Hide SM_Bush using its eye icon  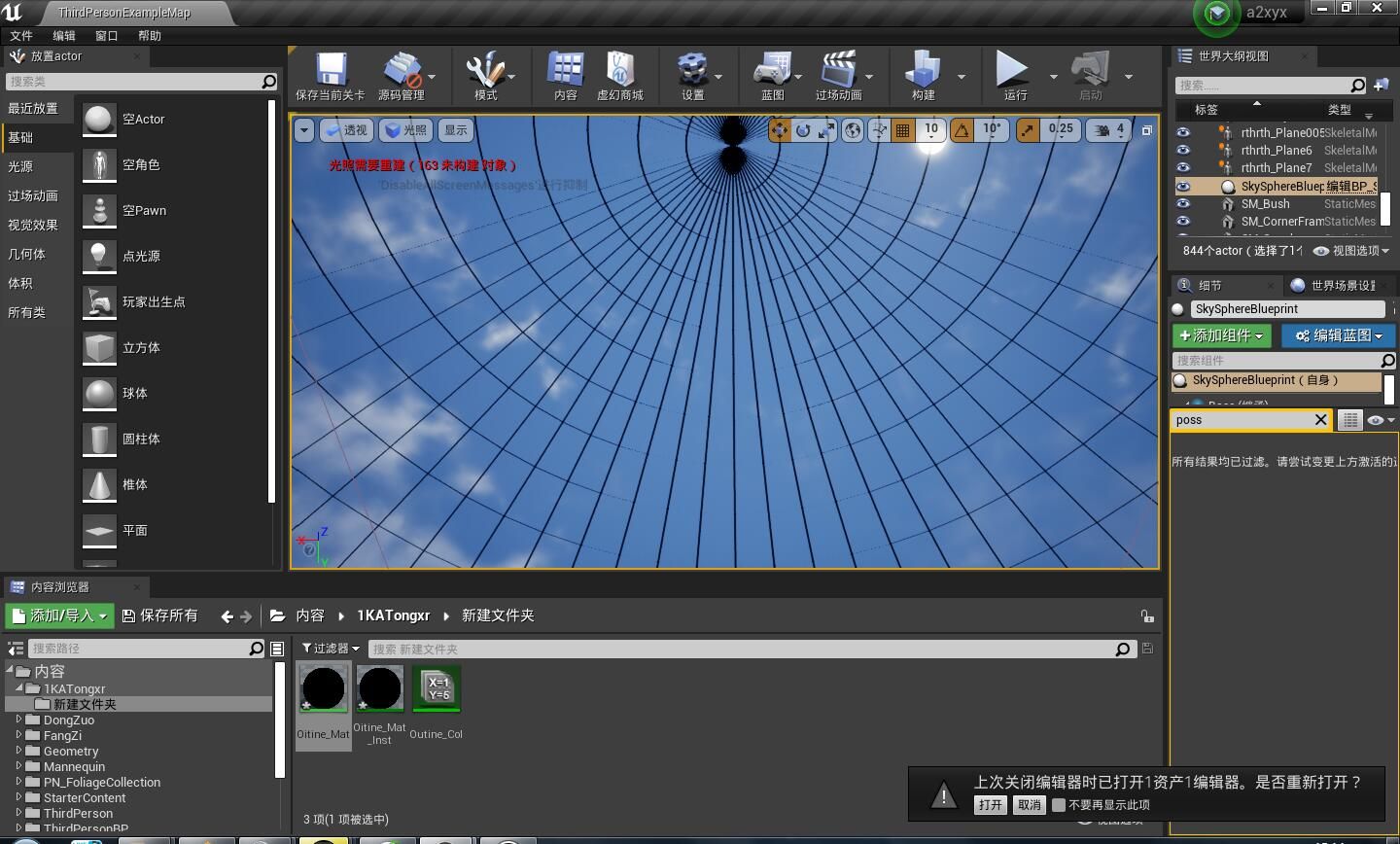1183,203
